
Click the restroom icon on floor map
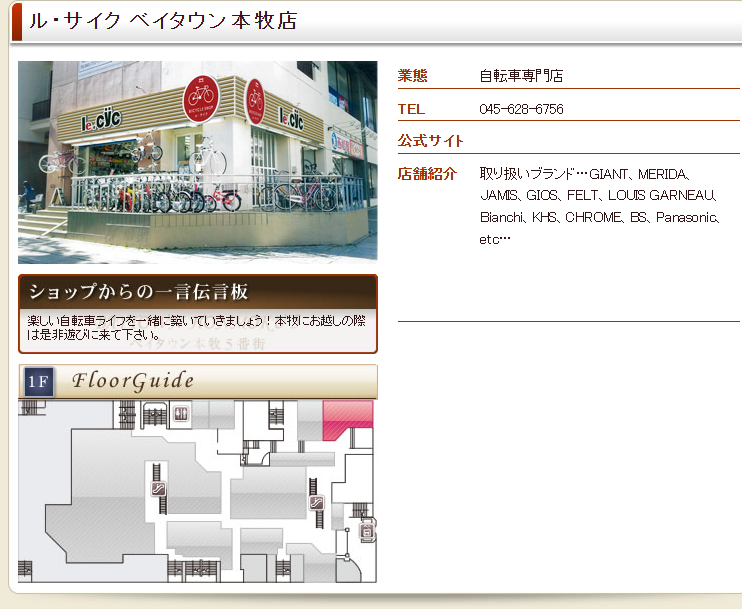point(181,412)
